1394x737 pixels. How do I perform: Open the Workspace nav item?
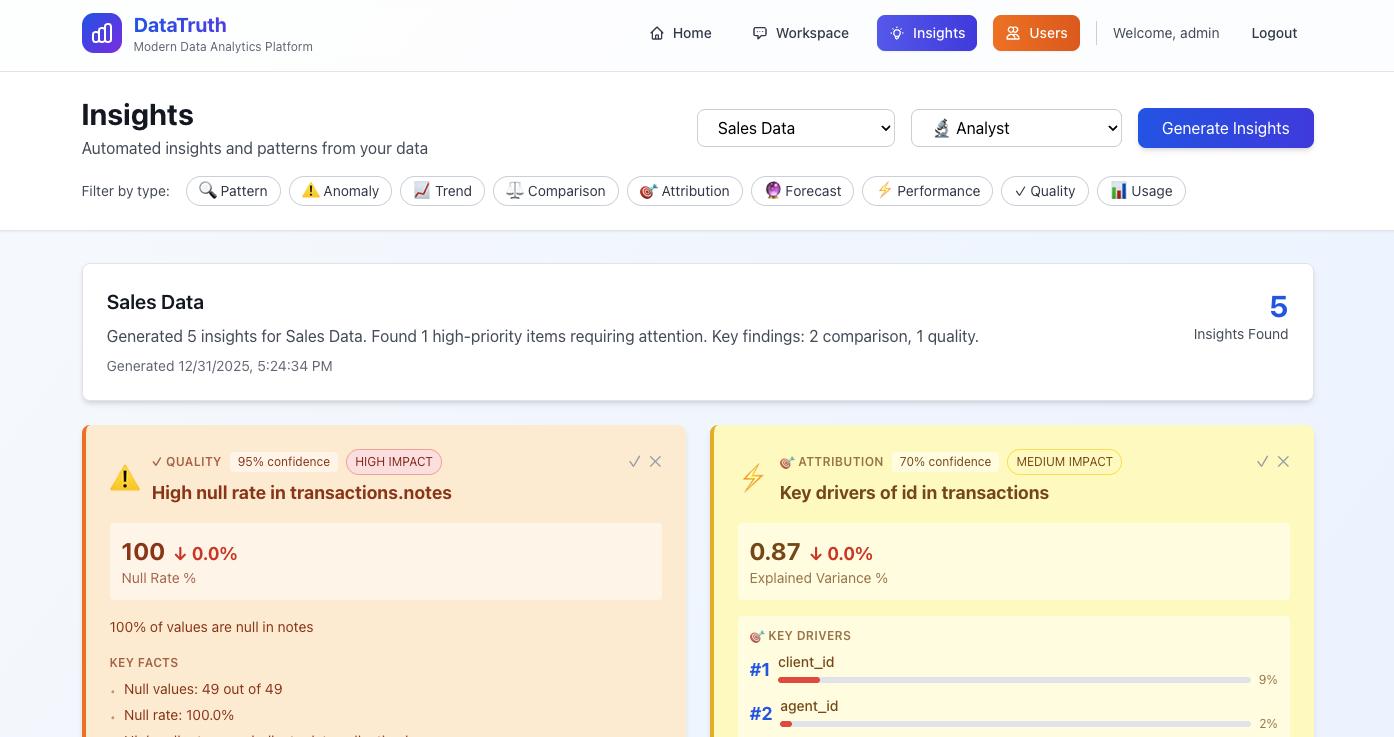tap(801, 33)
